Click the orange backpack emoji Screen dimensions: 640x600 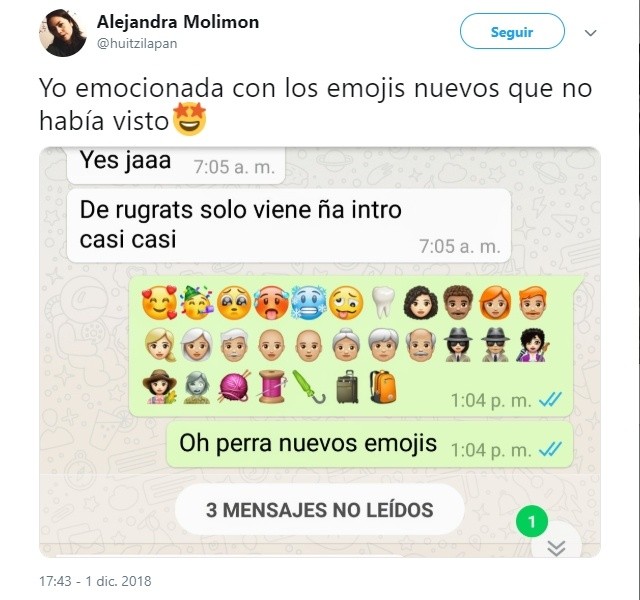click(x=383, y=387)
